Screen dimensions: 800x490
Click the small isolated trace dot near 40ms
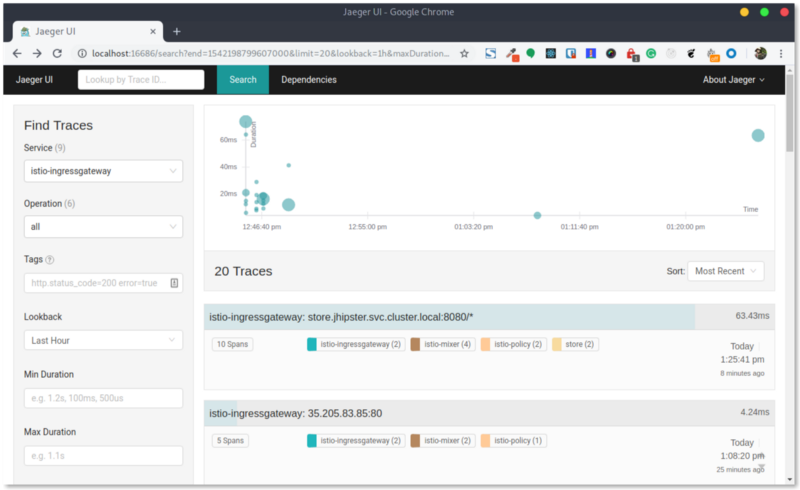289,165
